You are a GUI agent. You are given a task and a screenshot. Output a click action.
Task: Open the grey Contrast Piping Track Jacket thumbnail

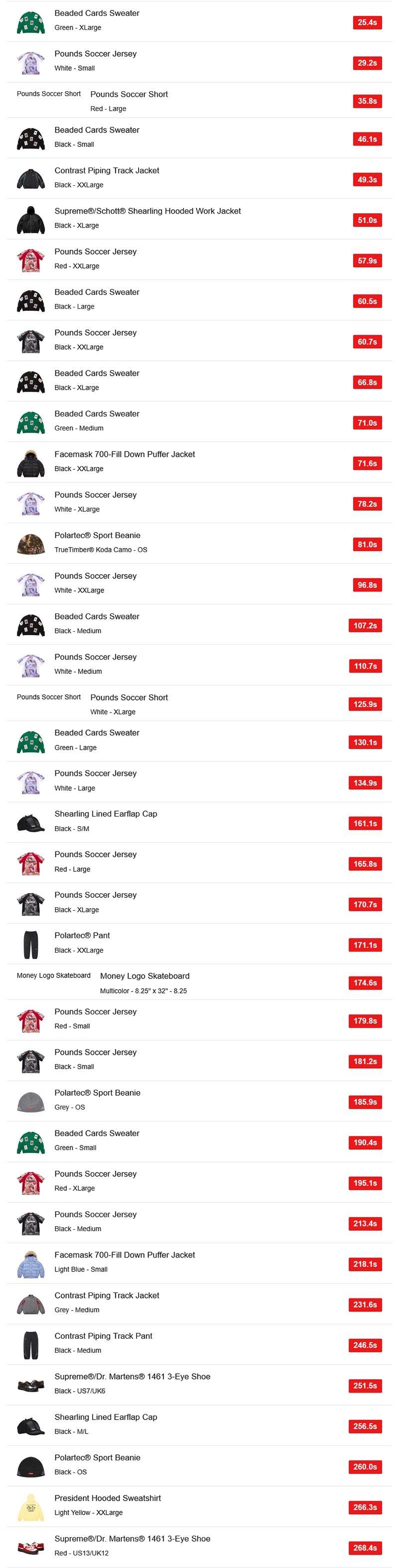pyautogui.click(x=30, y=1304)
